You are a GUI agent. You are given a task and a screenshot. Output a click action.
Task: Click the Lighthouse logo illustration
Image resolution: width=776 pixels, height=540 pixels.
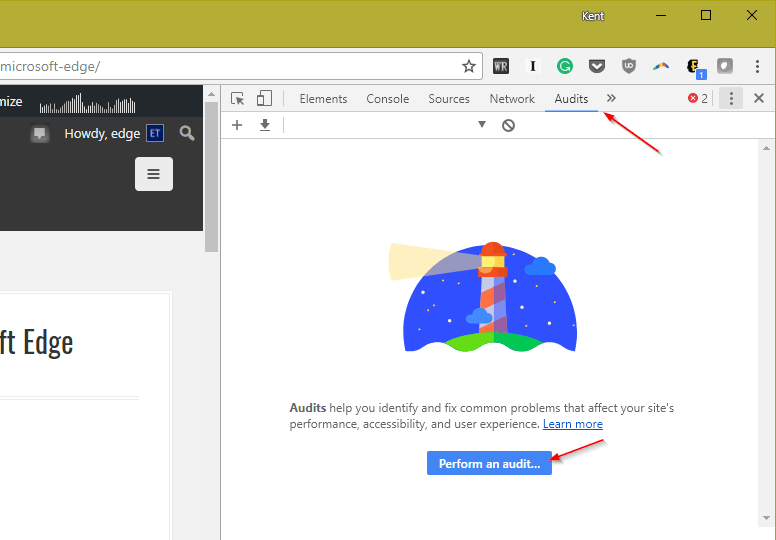484,297
